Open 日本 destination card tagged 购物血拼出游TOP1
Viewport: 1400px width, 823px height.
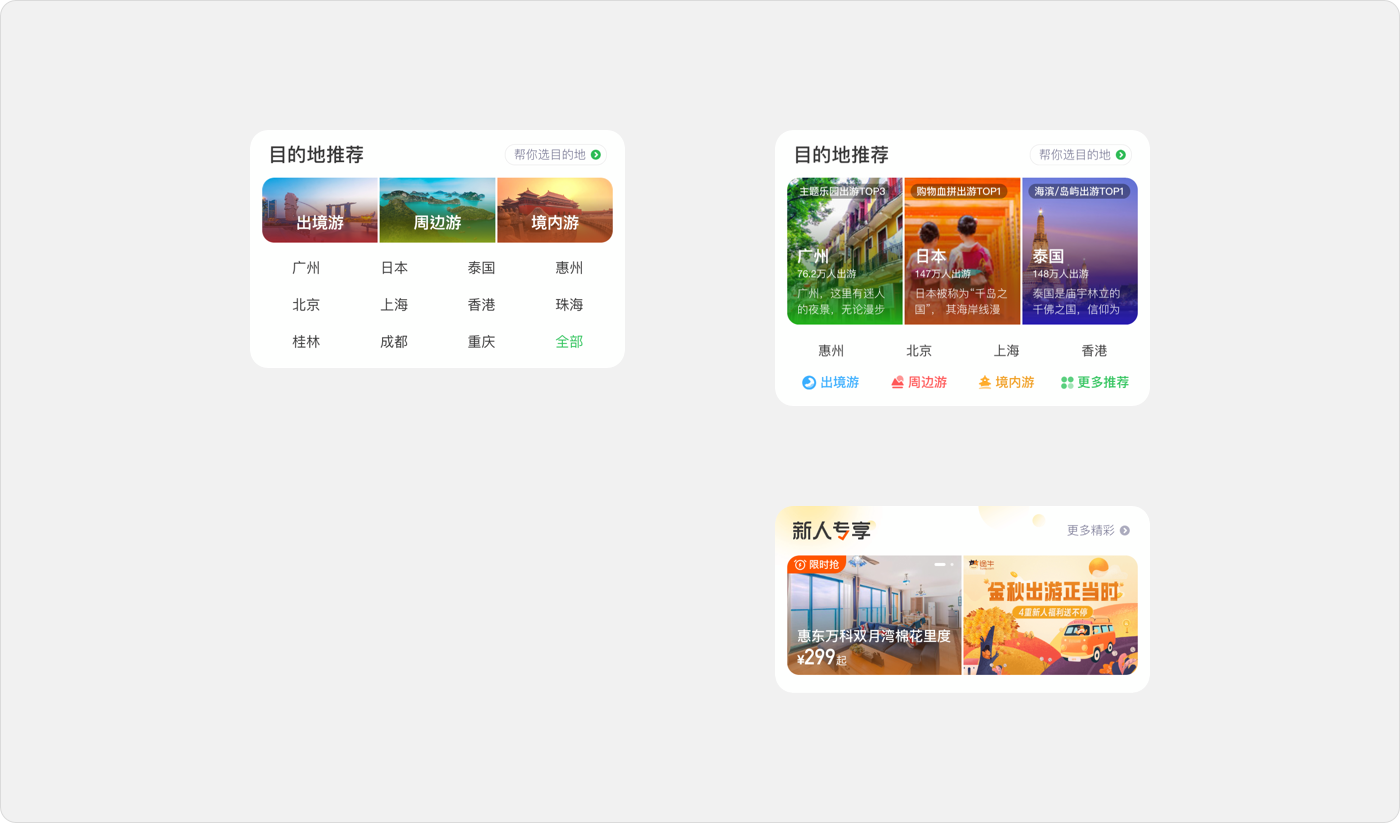coord(962,251)
